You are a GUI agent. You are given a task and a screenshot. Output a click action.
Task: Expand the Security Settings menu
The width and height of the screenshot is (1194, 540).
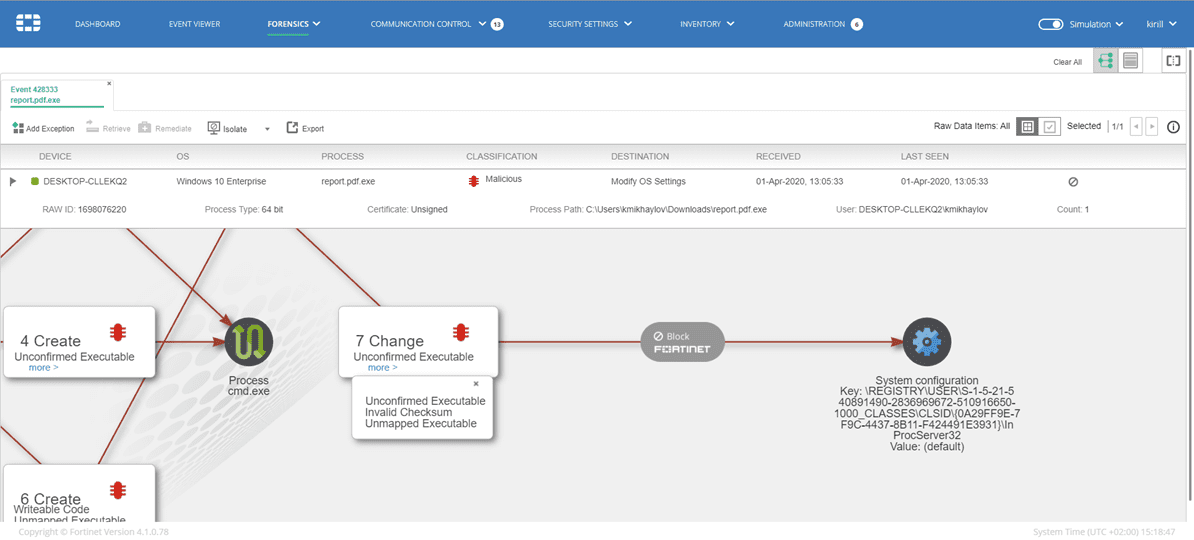(x=590, y=24)
